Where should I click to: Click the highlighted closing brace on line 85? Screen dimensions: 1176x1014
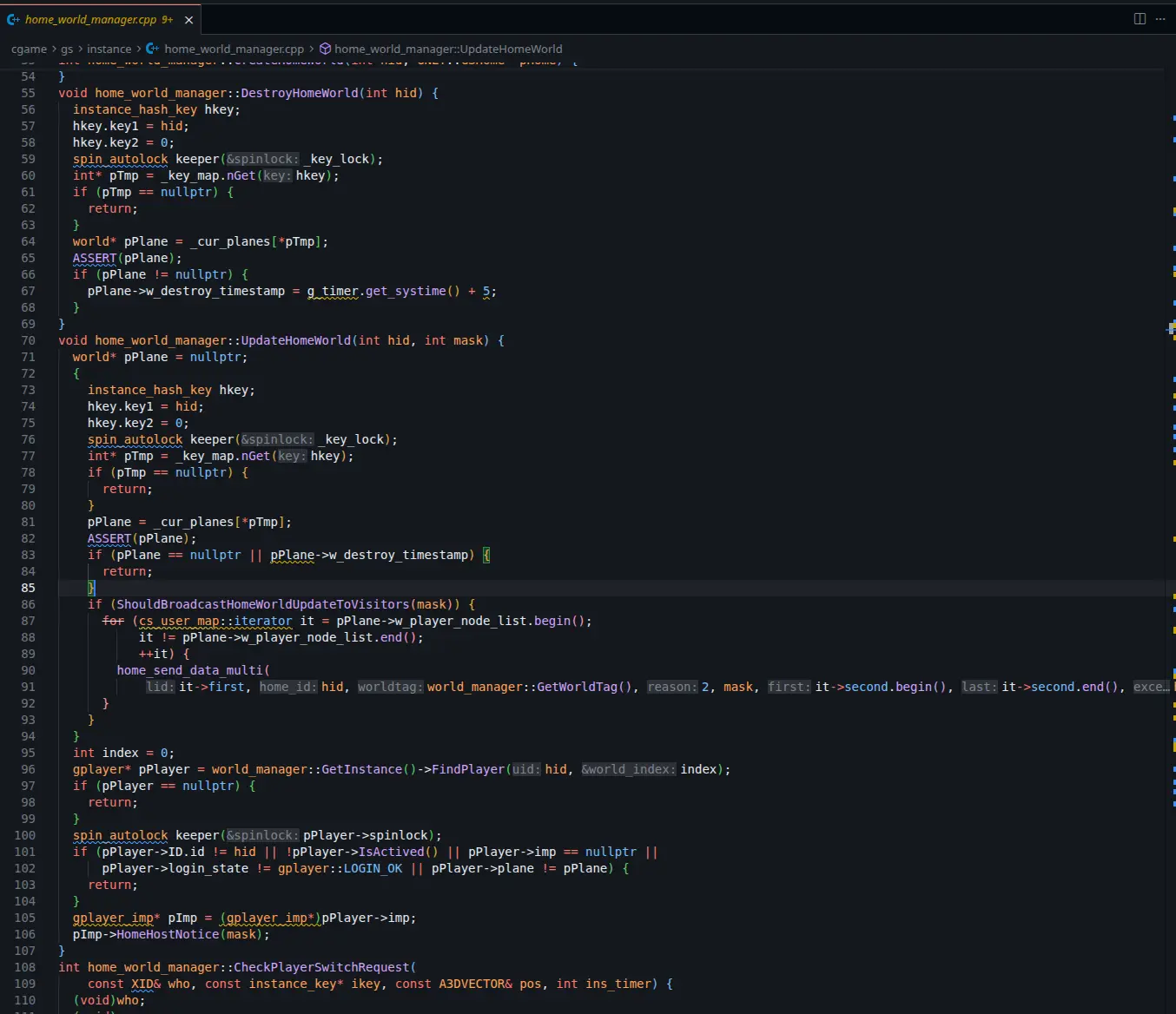91,588
